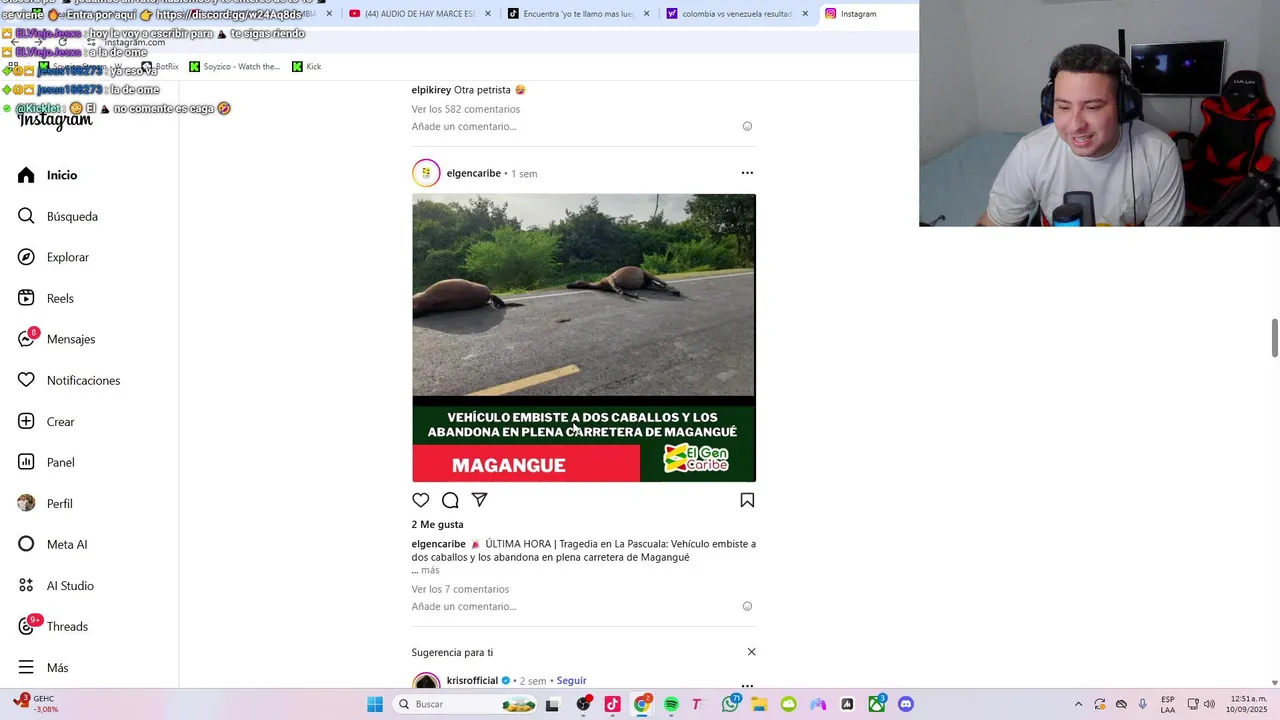
Task: Open the Windows Start button
Action: click(x=375, y=704)
